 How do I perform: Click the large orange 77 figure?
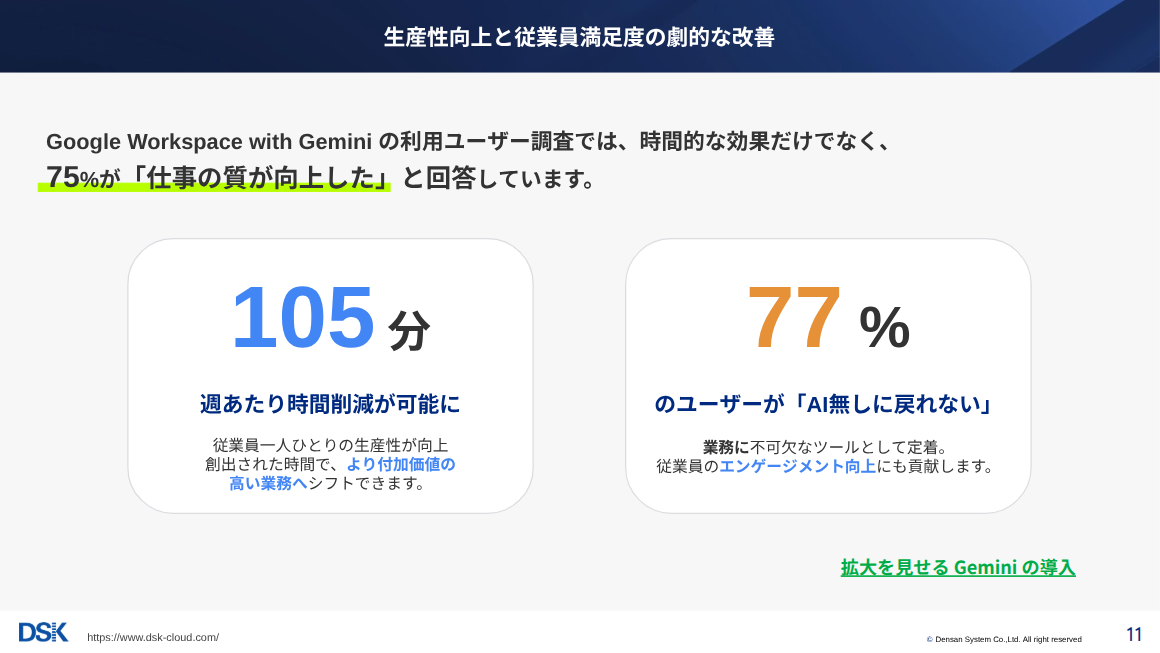click(794, 318)
